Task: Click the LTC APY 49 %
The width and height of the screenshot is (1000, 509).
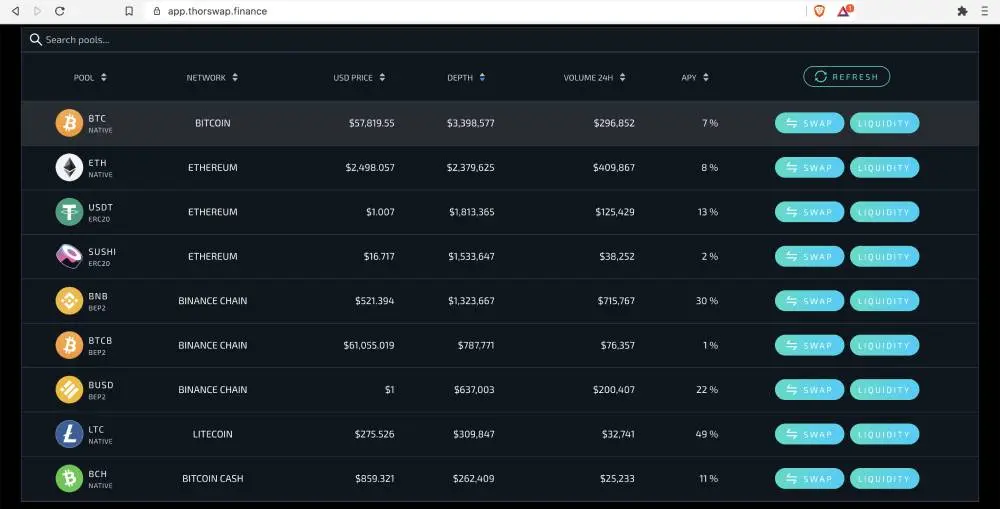Action: pos(707,434)
